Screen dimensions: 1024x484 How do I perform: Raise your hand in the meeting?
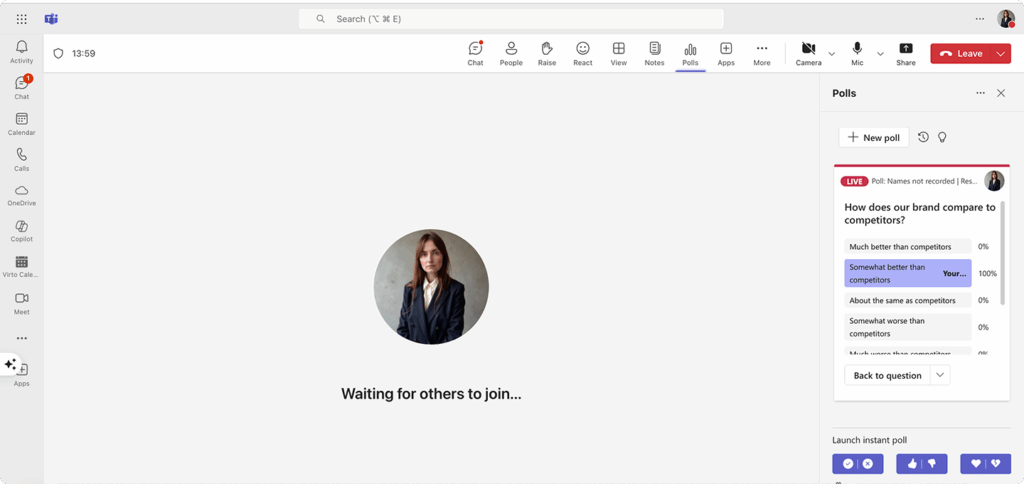pyautogui.click(x=547, y=54)
